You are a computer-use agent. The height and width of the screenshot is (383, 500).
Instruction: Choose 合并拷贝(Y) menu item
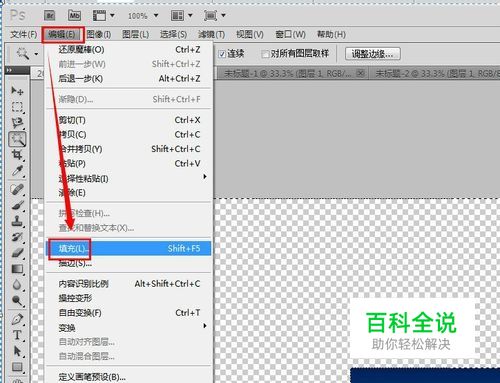point(129,149)
